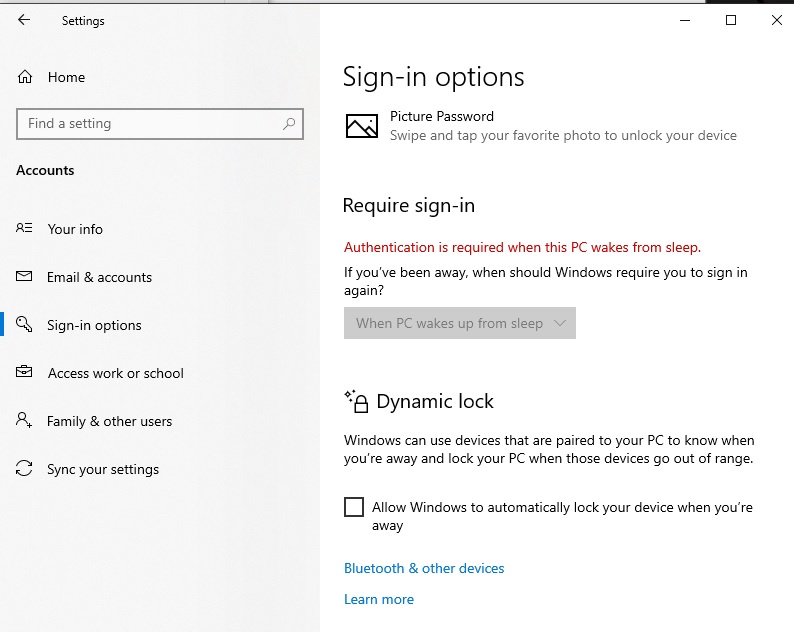Screen dimensions: 794x632
Task: Click the Access work or school briefcase icon
Action: (x=25, y=373)
